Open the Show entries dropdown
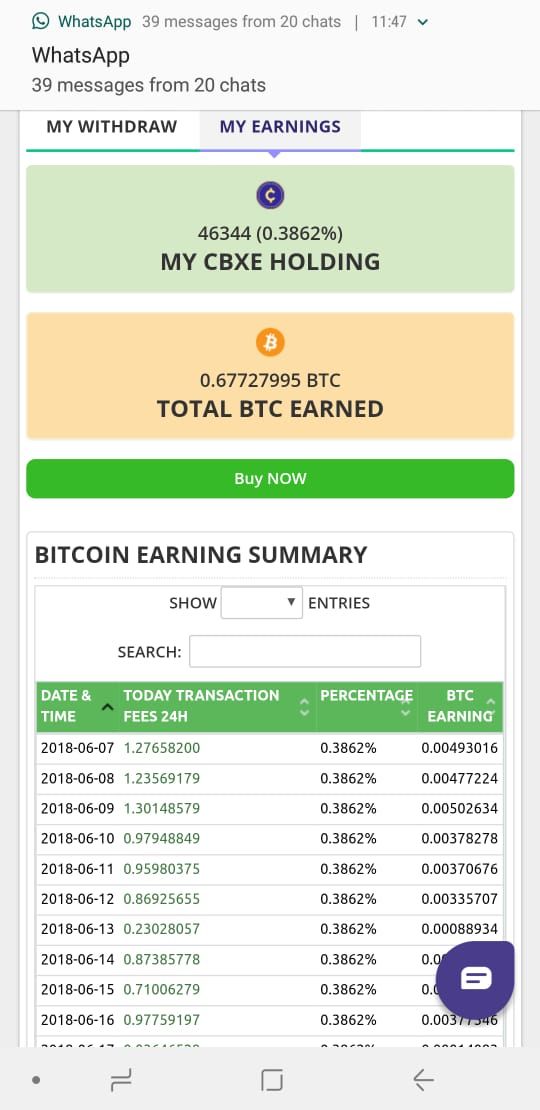Viewport: 540px width, 1110px height. coord(262,602)
